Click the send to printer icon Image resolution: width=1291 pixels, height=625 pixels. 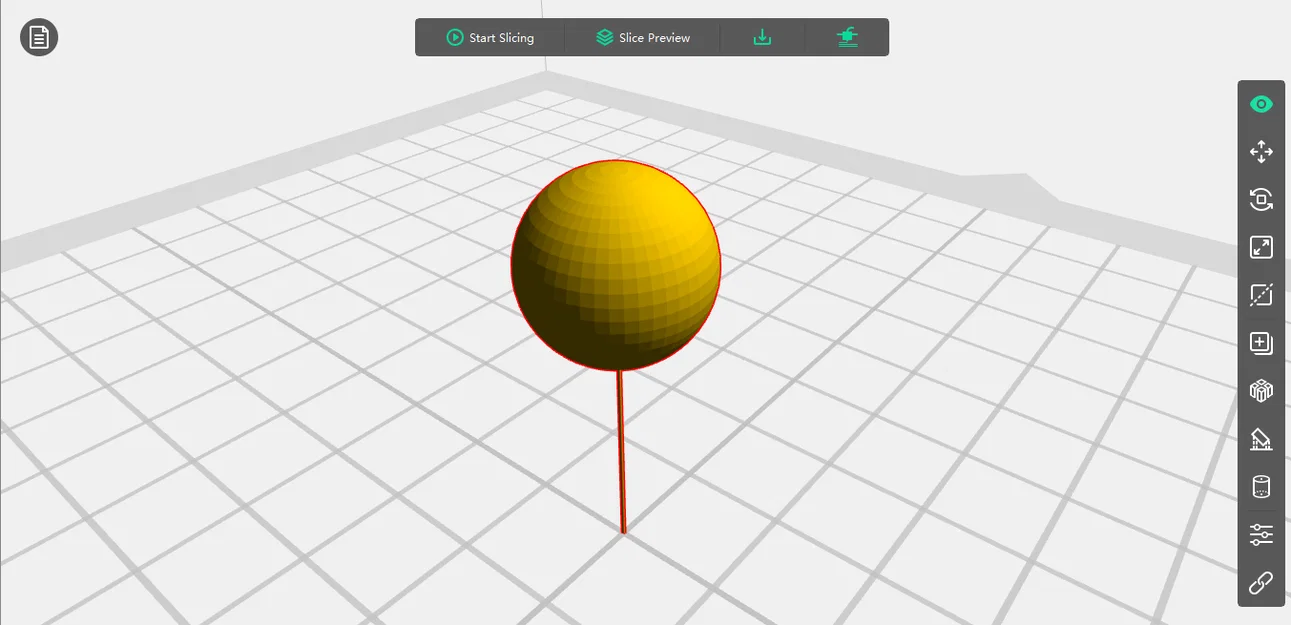point(847,38)
